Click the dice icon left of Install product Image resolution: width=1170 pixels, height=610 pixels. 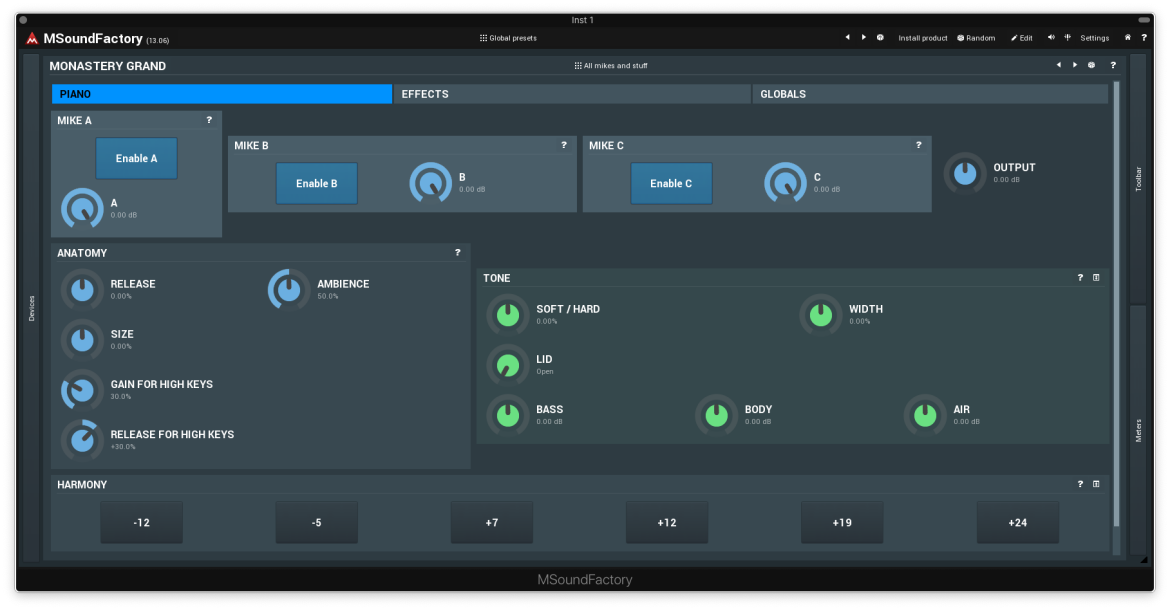pyautogui.click(x=880, y=37)
